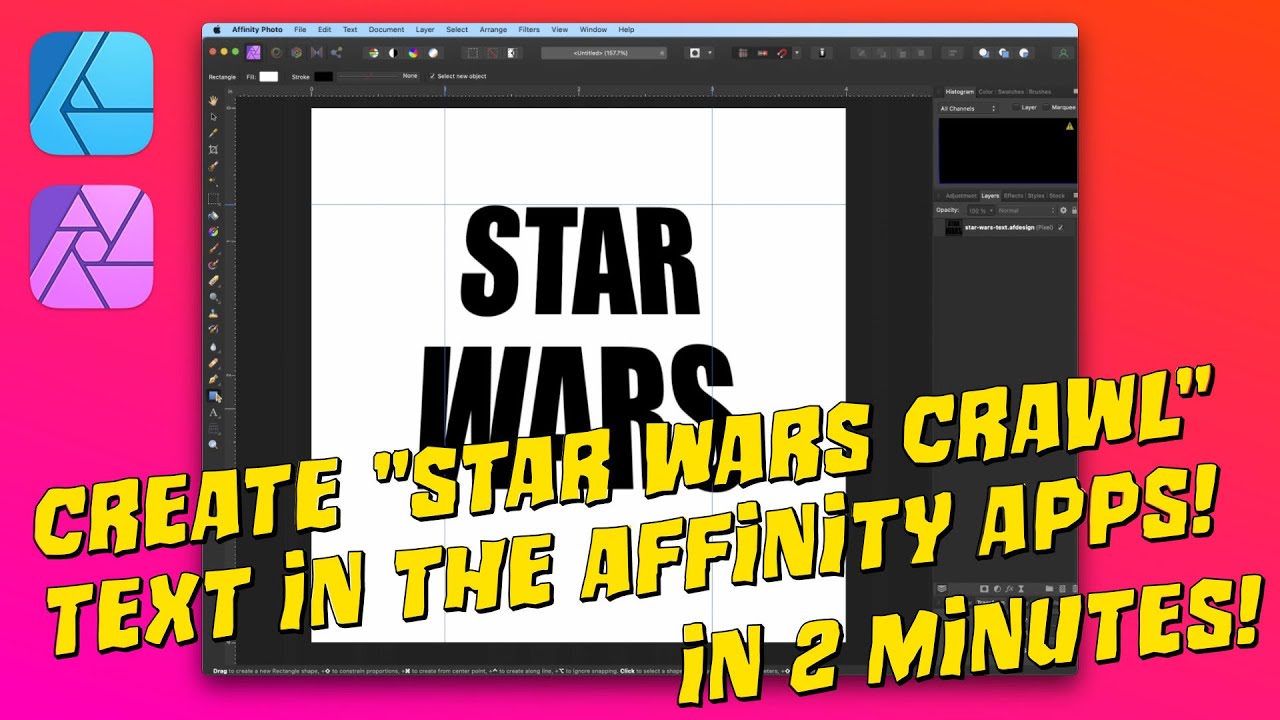1280x720 pixels.
Task: Switch to the Liquify Persona
Action: tap(275, 52)
